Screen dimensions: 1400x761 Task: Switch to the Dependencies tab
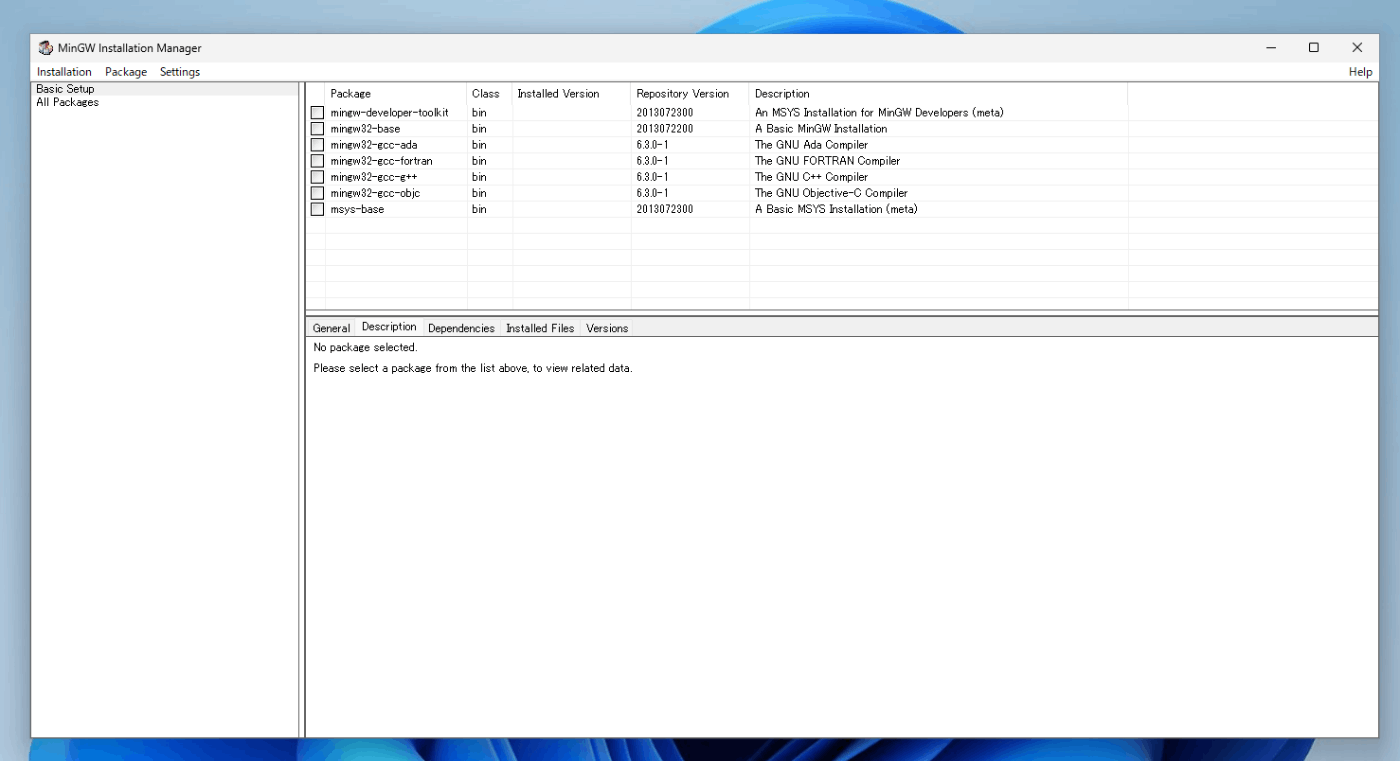[461, 328]
